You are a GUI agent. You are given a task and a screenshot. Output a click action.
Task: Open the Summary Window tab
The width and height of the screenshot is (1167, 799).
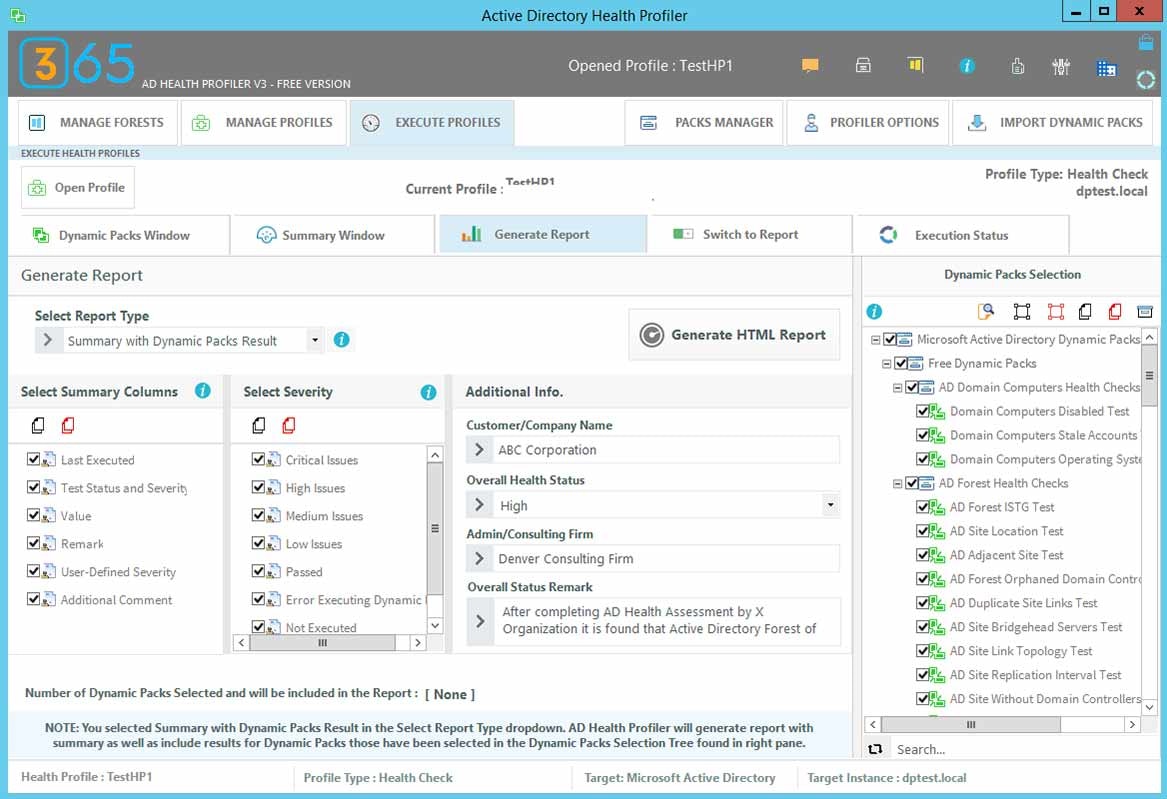pos(333,235)
